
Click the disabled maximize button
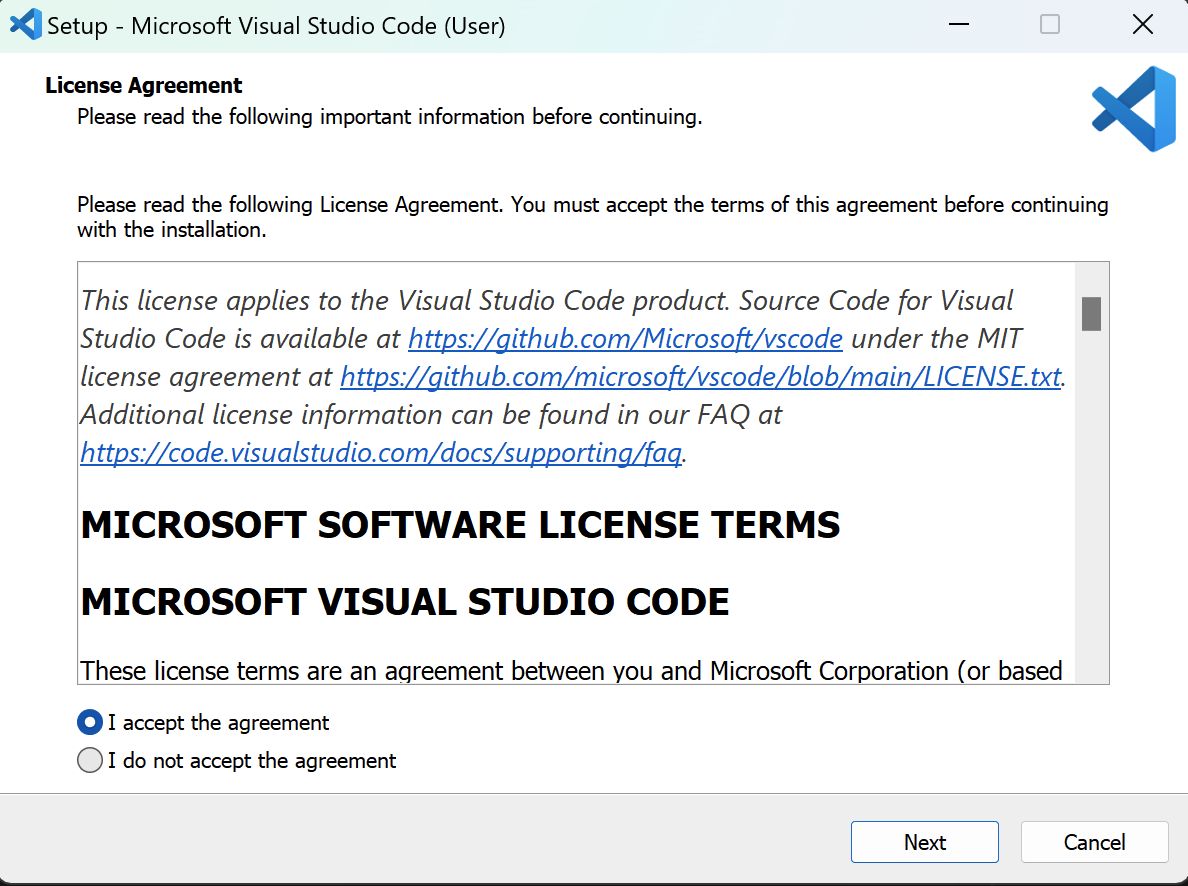1050,25
